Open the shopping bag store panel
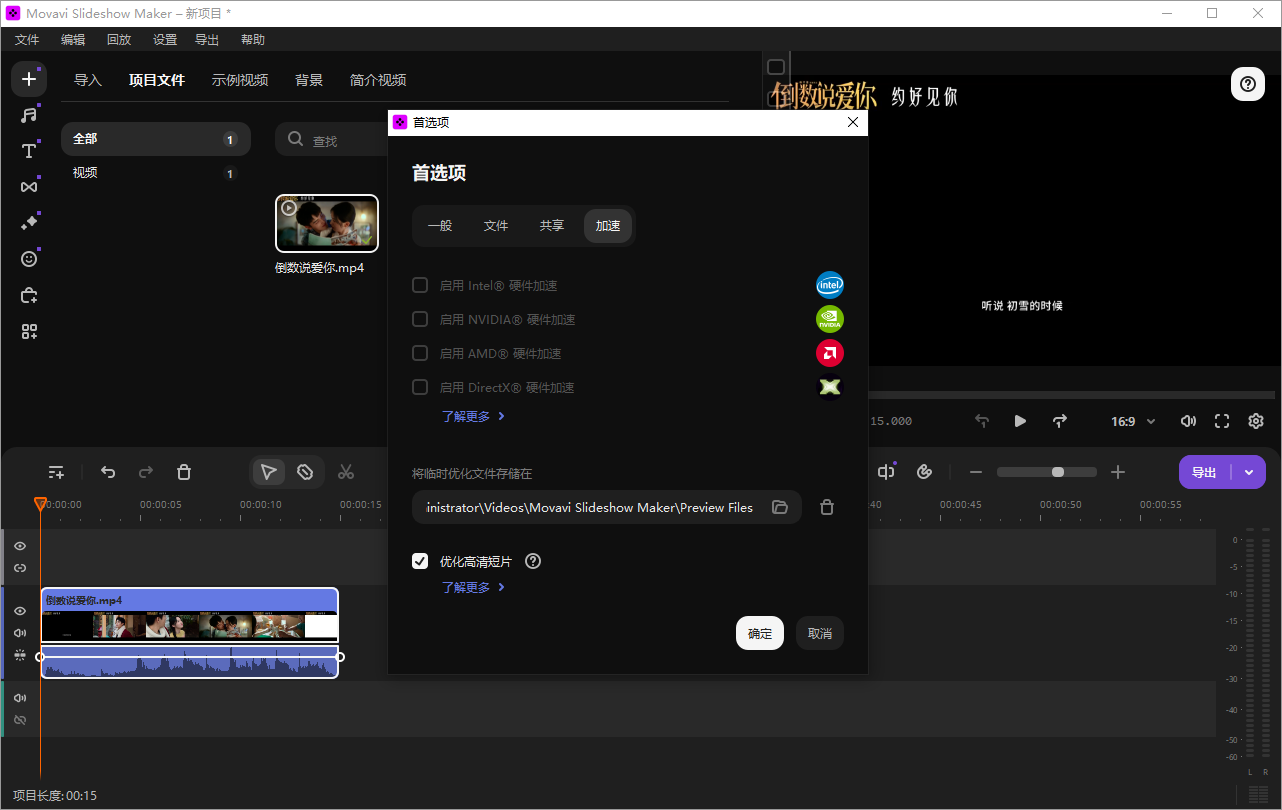 coord(29,295)
